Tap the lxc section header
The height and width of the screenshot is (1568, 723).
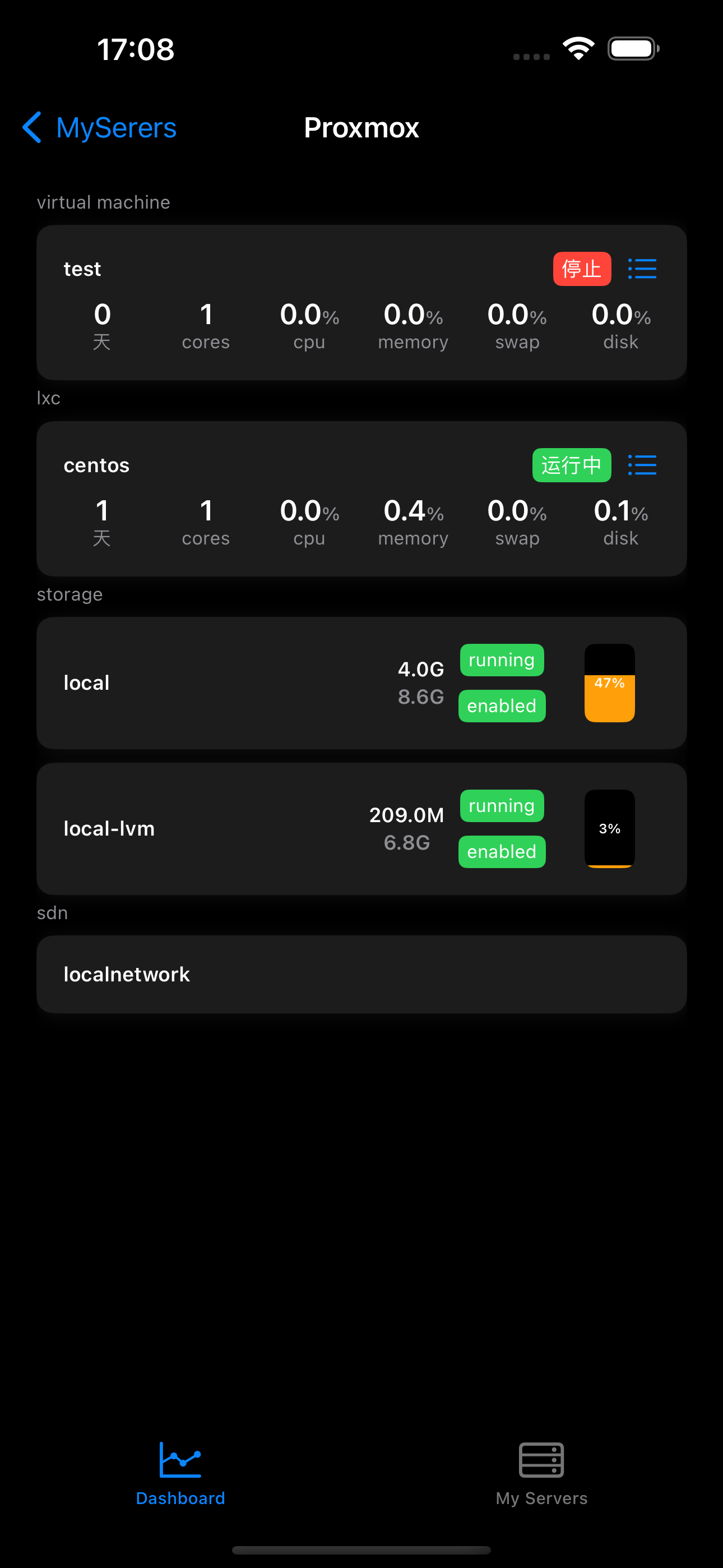click(49, 398)
